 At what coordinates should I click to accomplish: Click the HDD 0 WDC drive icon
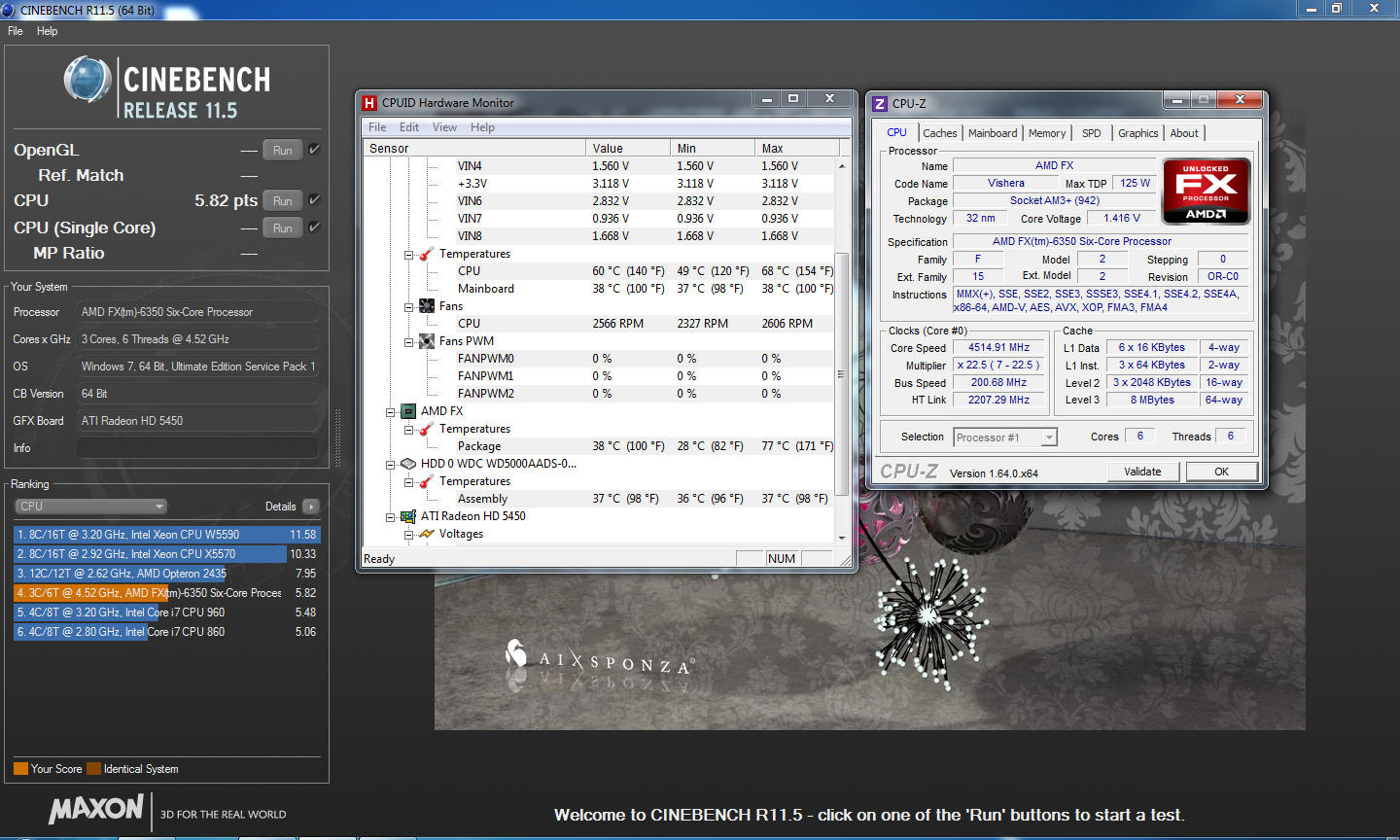(x=408, y=464)
